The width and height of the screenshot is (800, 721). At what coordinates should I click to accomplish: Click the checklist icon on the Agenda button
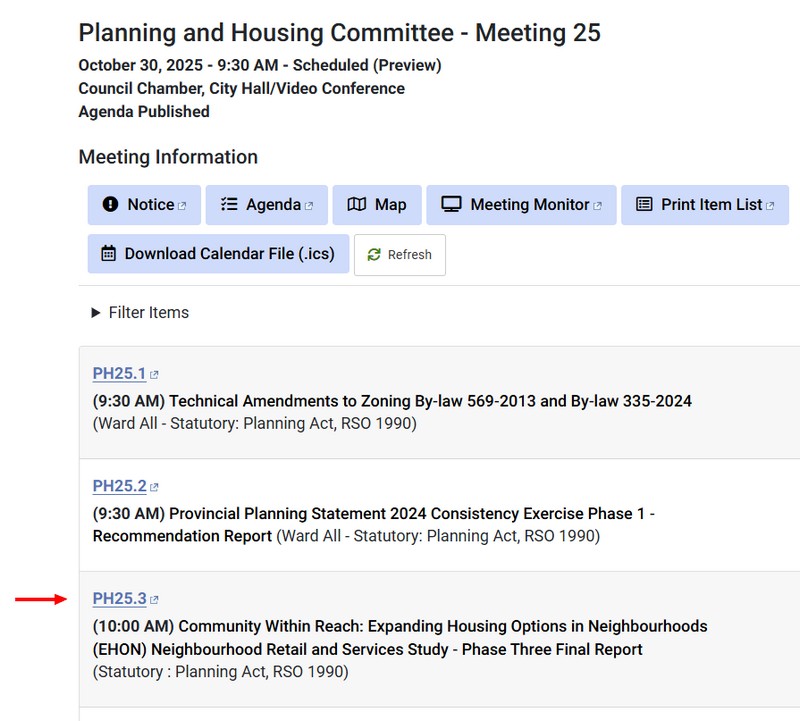229,205
